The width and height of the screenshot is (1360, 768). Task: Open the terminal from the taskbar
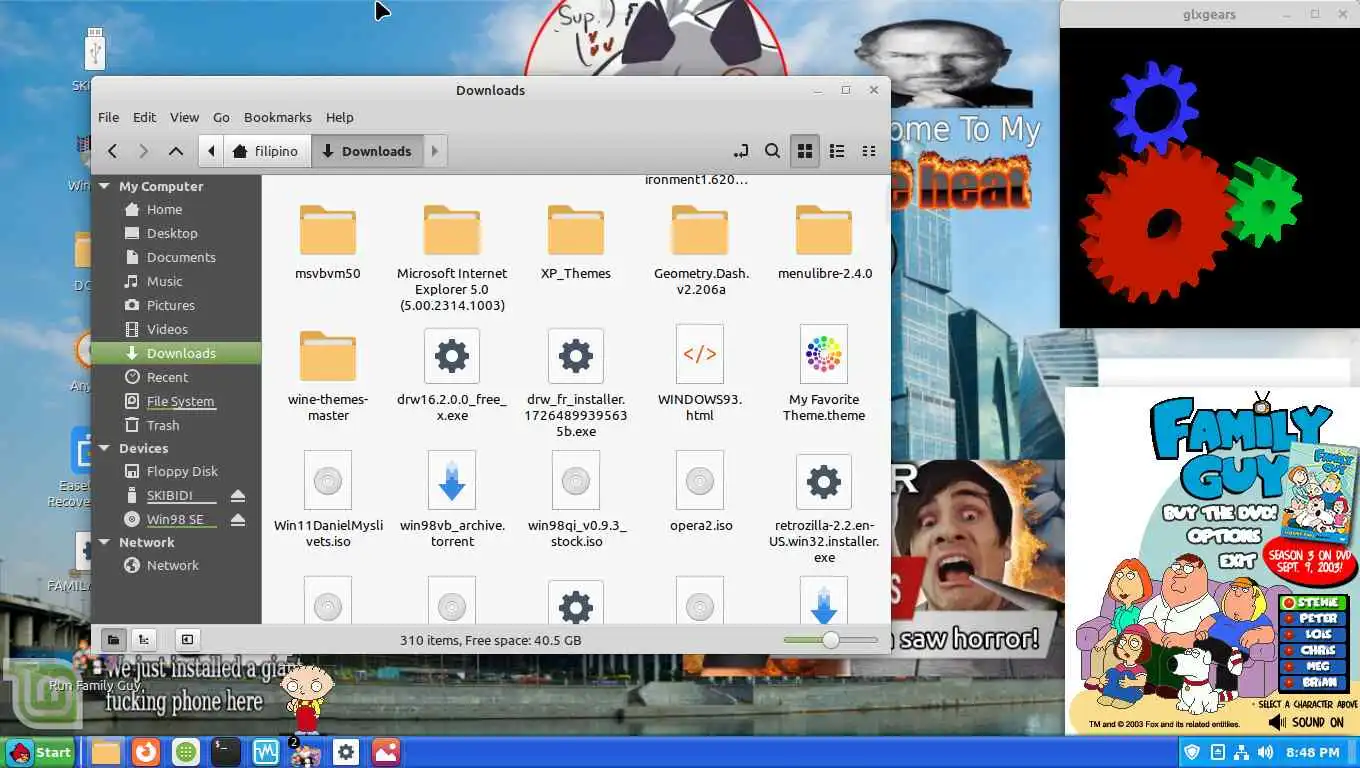click(226, 752)
